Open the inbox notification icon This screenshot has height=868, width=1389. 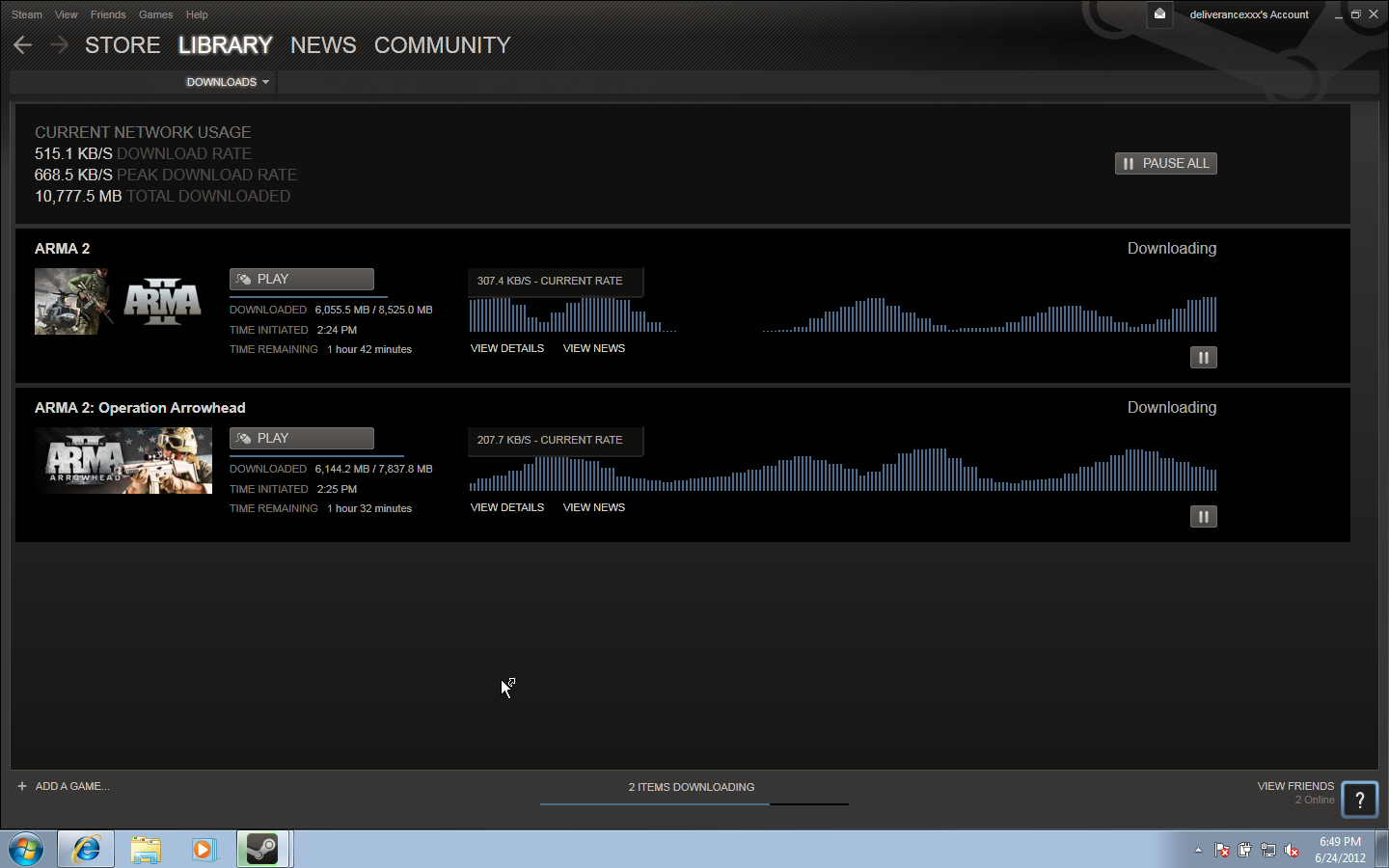1159,14
